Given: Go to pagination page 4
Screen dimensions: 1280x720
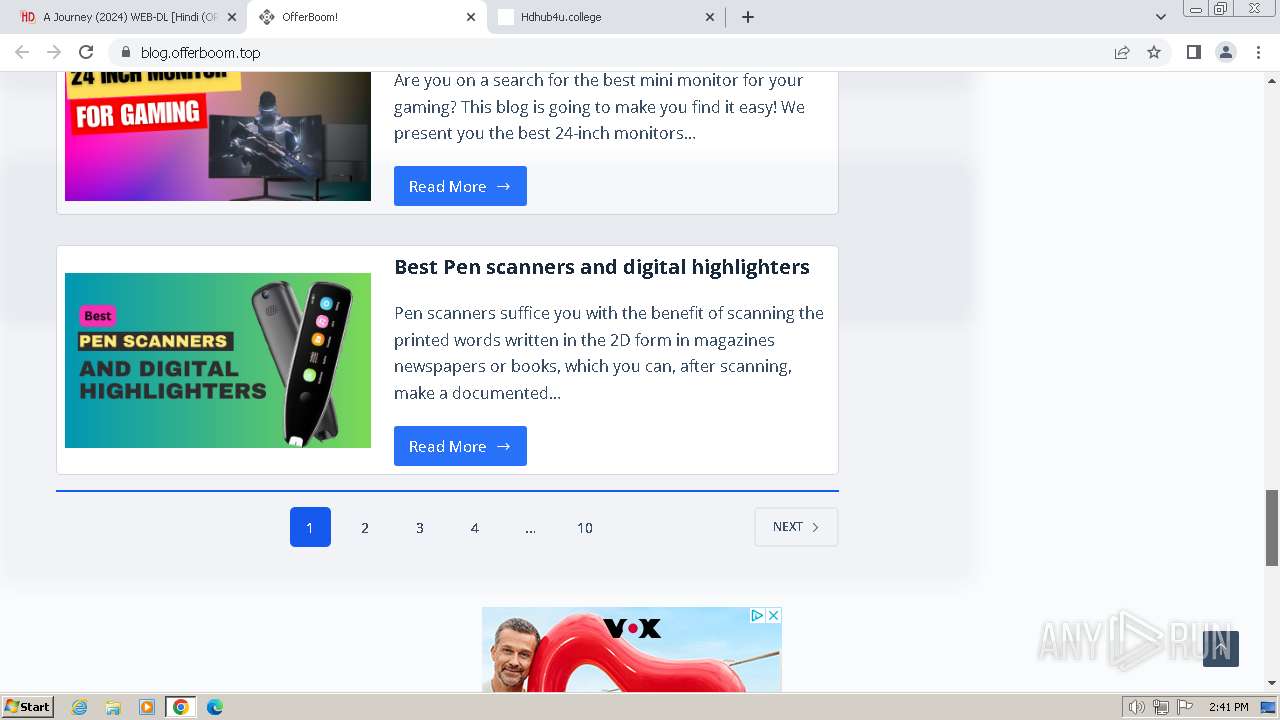Looking at the screenshot, I should [x=475, y=527].
